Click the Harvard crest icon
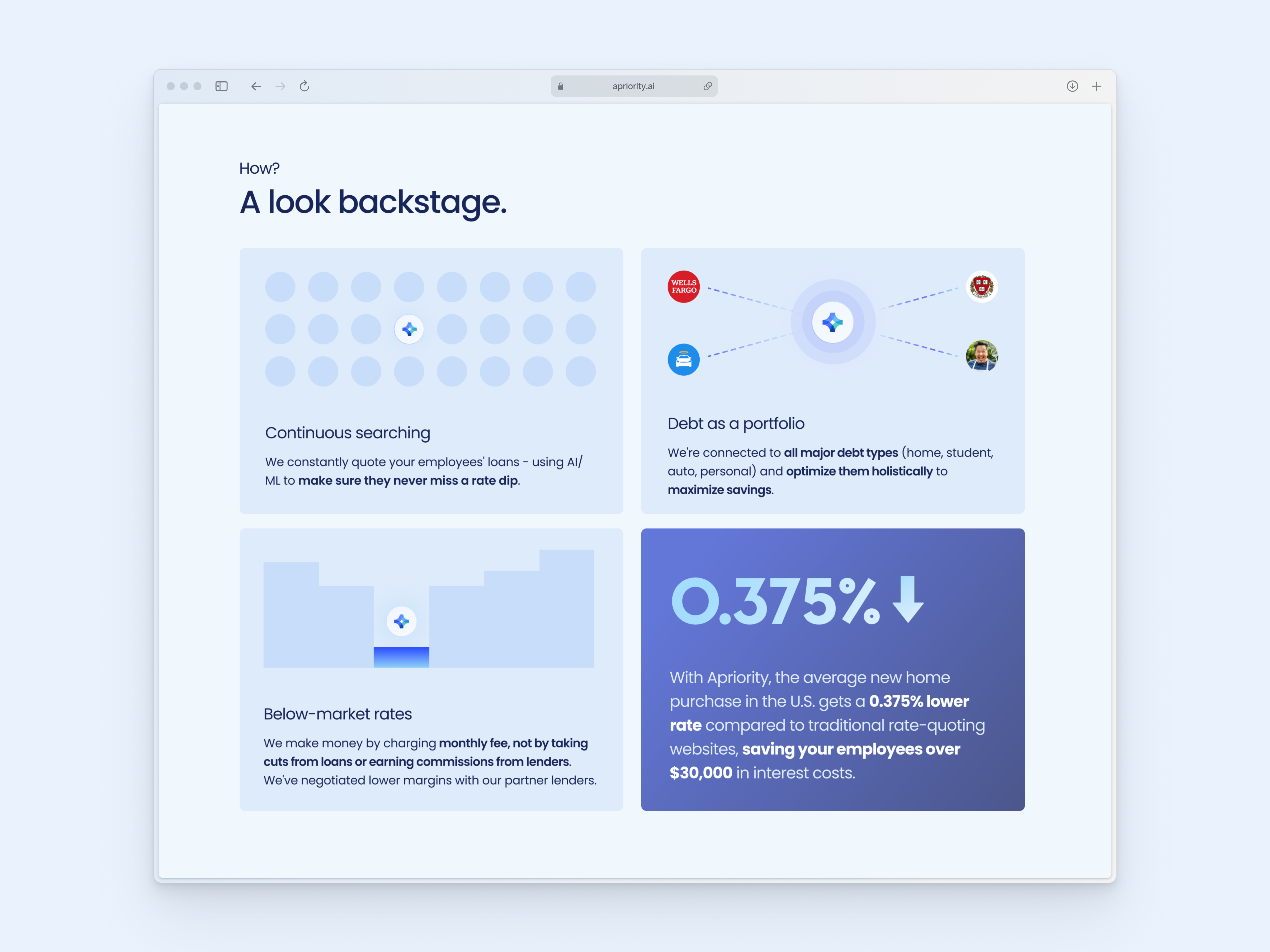 tap(982, 286)
